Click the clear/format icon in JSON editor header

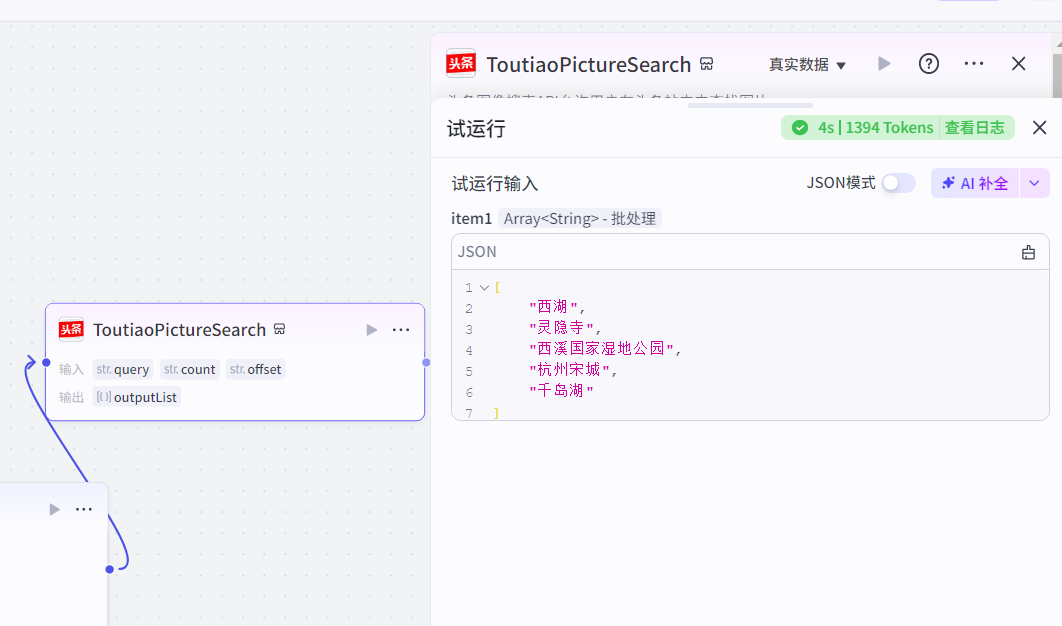(1028, 252)
